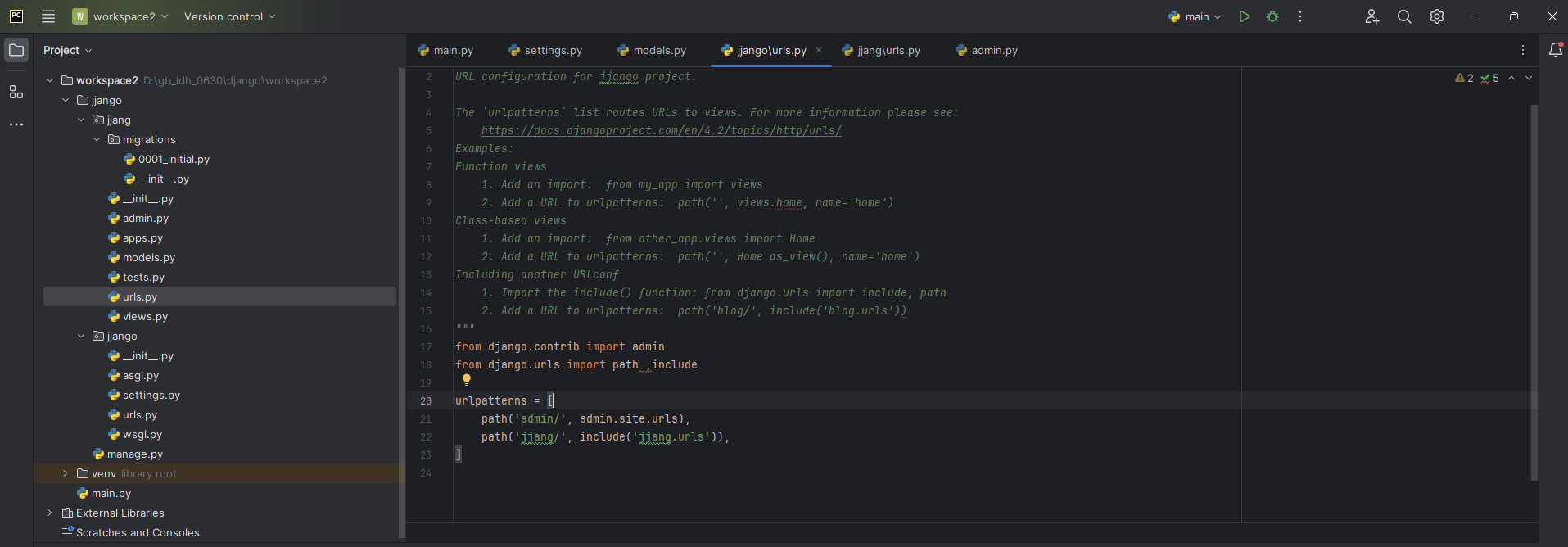Click the PyCharm logo icon
Viewport: 1568px width, 547px height.
[16, 16]
